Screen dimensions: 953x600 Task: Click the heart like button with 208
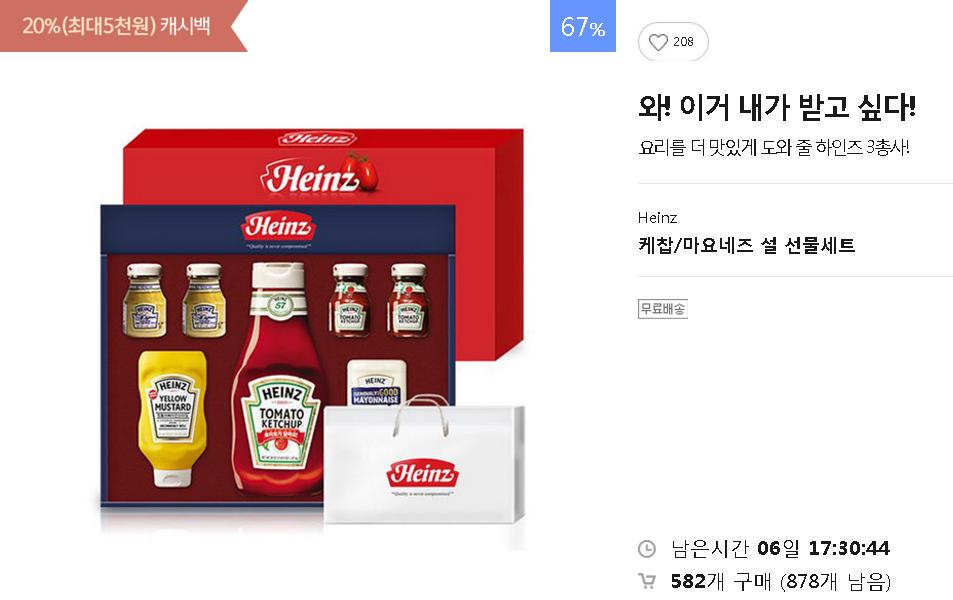point(673,41)
